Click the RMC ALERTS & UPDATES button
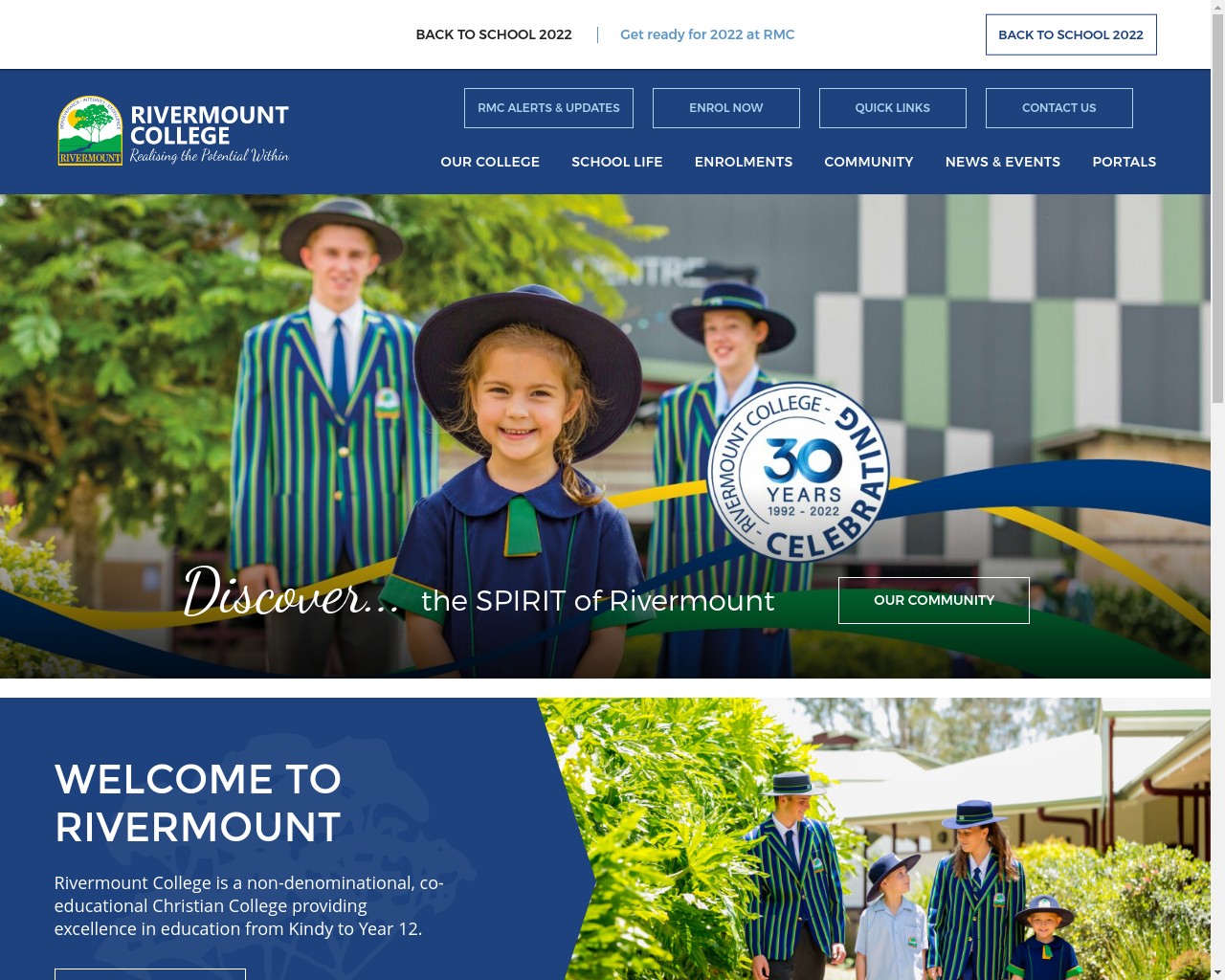The height and width of the screenshot is (980, 1225). (x=548, y=108)
